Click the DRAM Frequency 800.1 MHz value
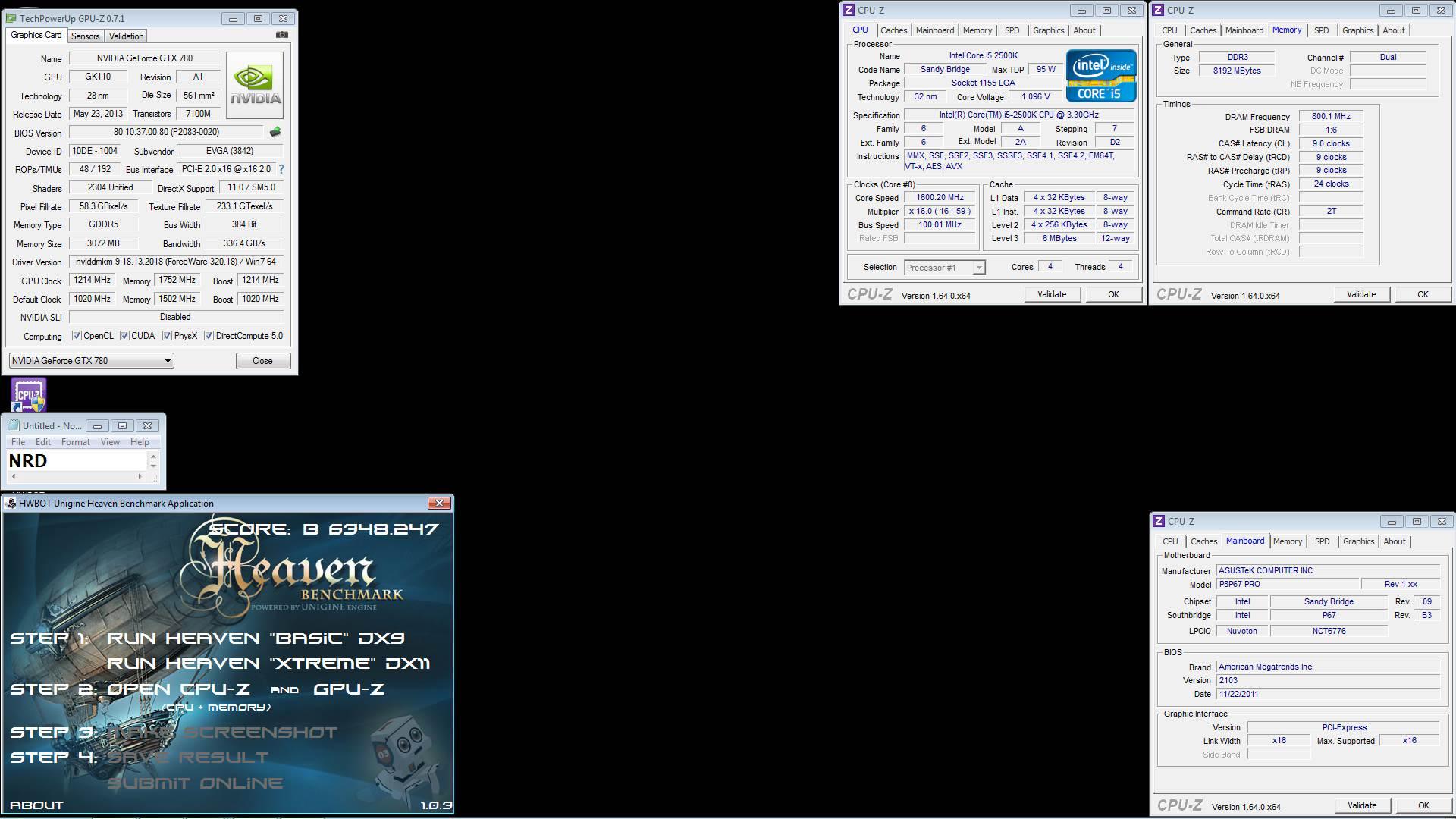Viewport: 1456px width, 819px height. tap(1331, 117)
